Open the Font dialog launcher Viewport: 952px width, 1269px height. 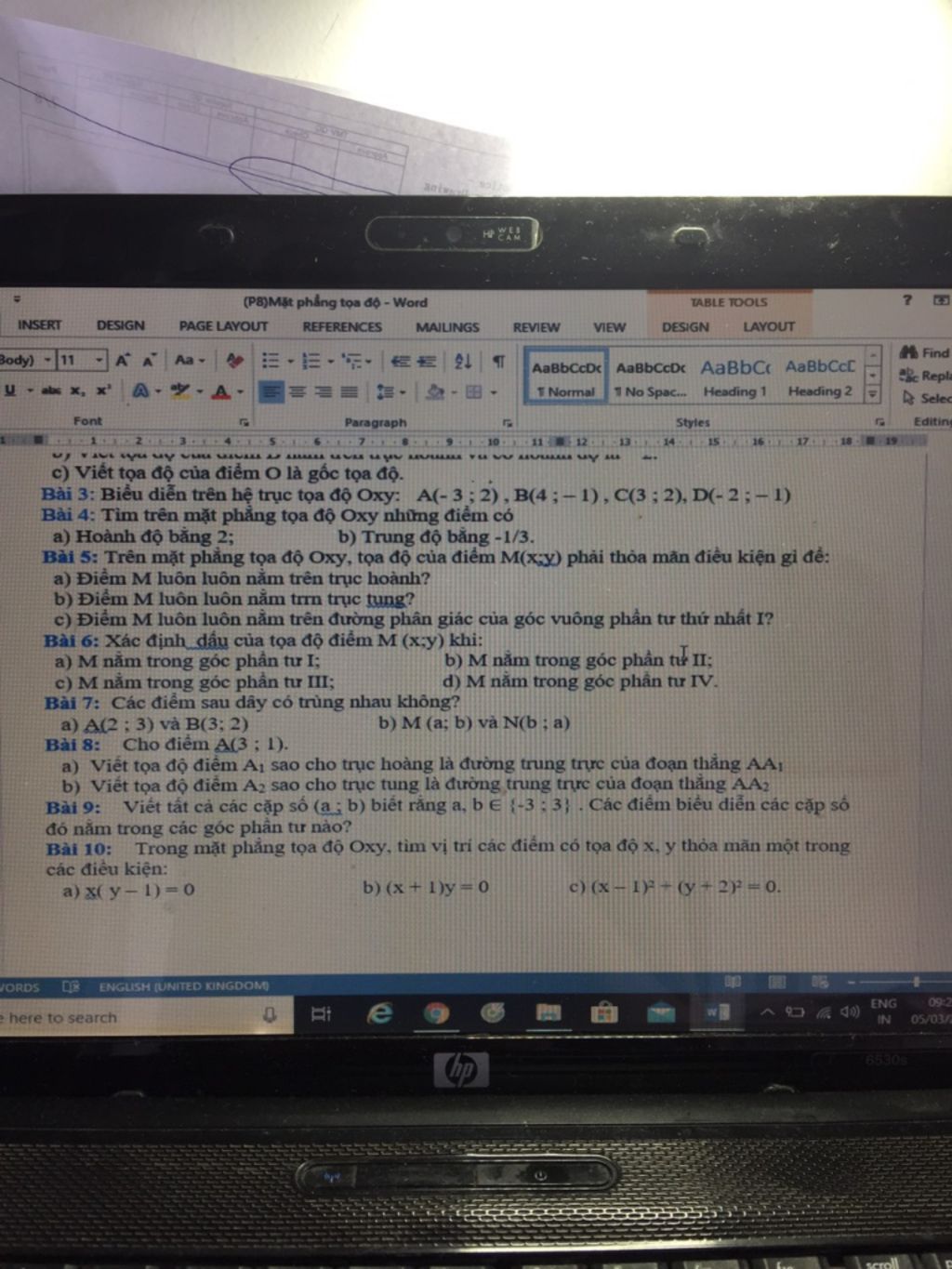coord(244,421)
